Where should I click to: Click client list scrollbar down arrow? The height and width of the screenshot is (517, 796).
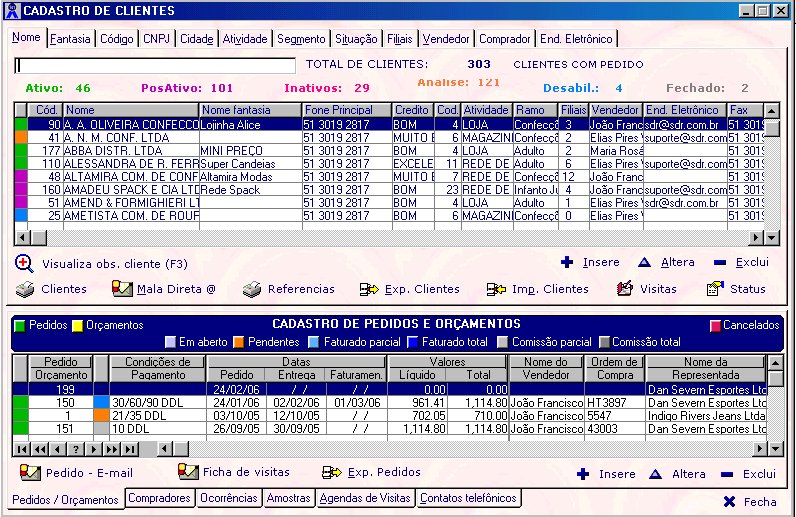772,237
